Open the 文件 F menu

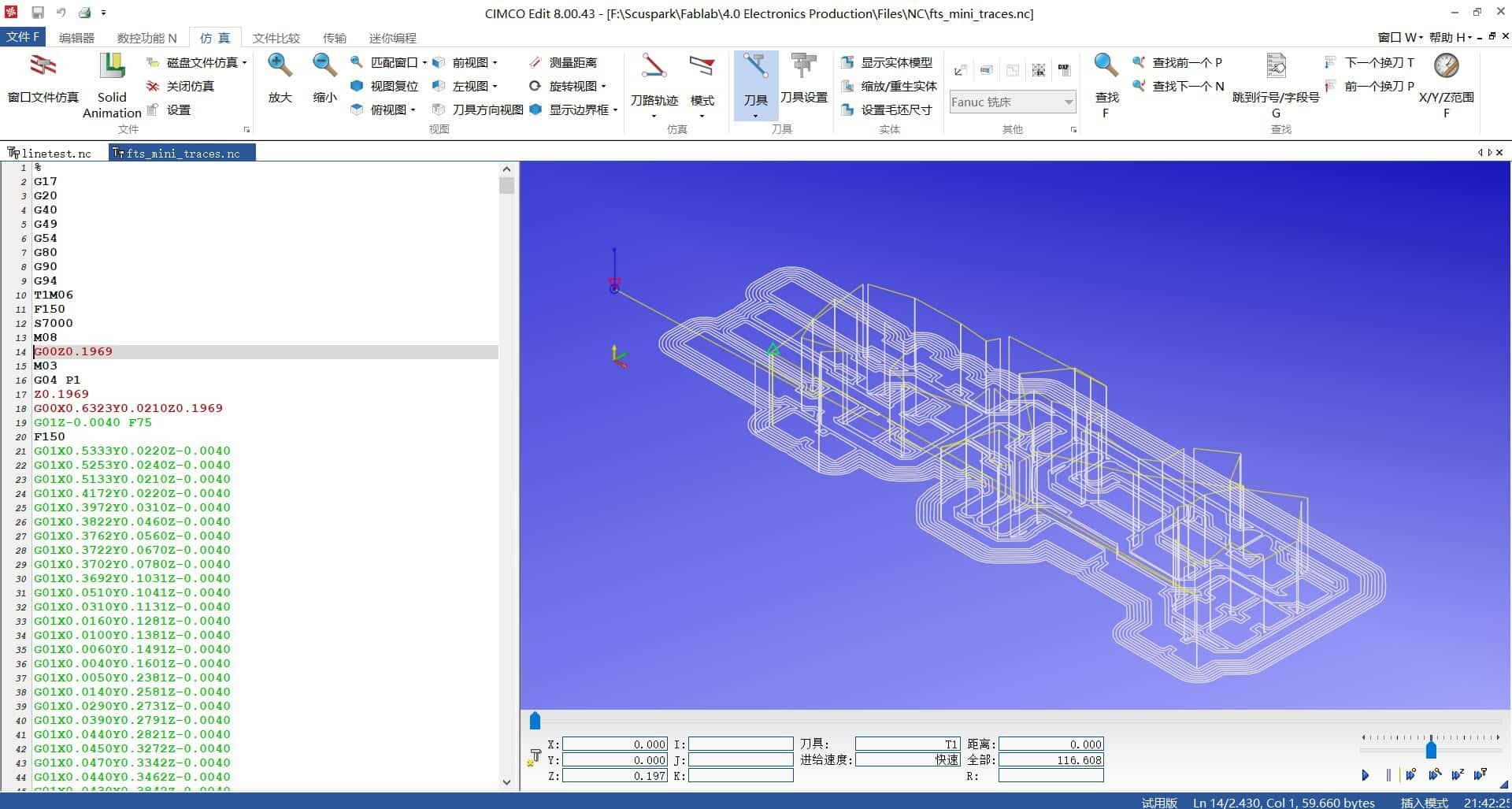coord(23,37)
